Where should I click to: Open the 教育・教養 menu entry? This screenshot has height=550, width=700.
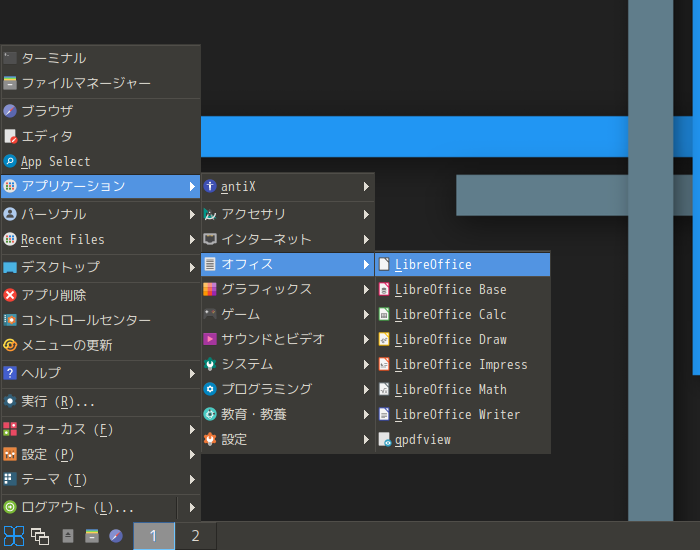[288, 414]
